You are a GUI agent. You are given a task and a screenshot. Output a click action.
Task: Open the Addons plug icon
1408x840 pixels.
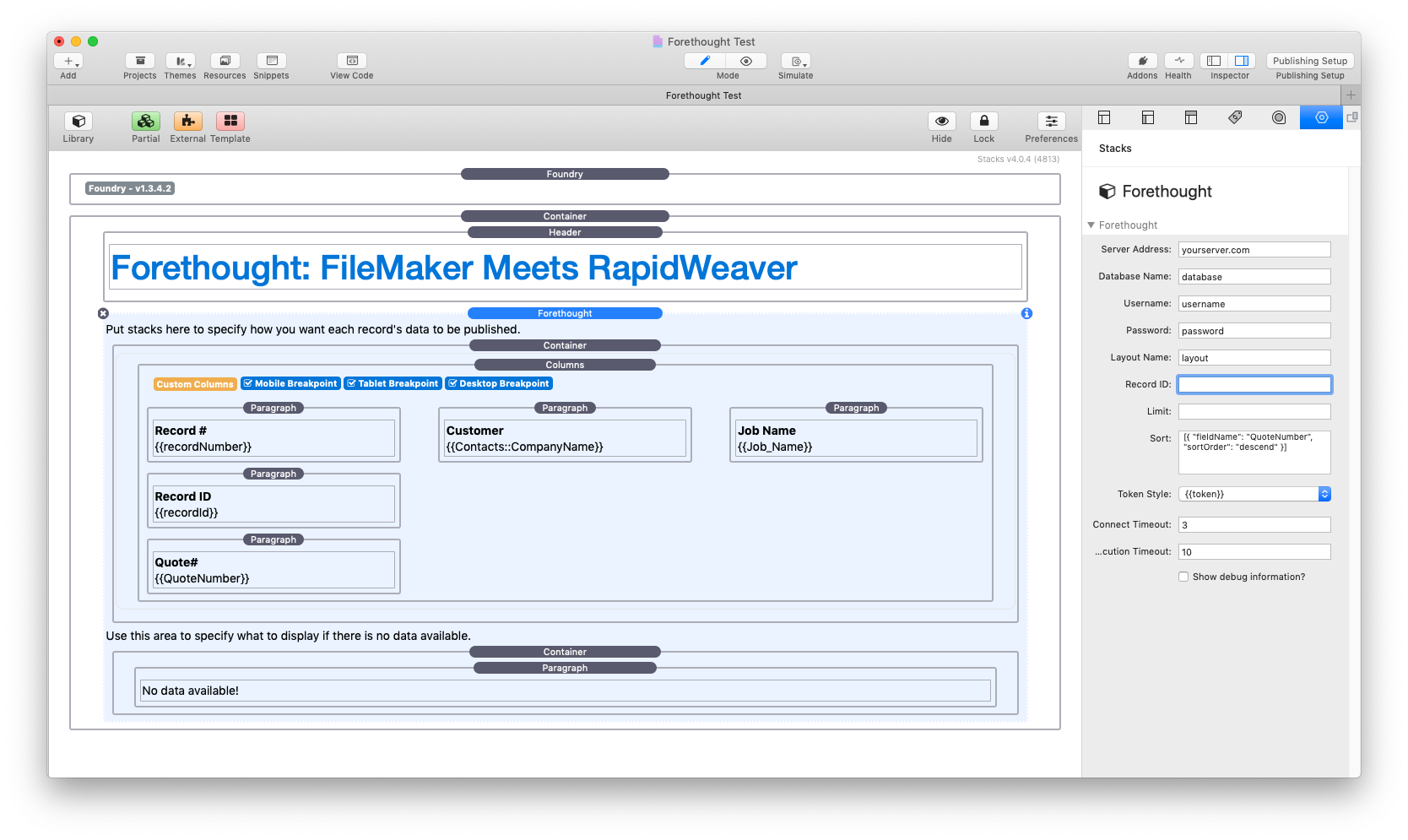point(1143,61)
